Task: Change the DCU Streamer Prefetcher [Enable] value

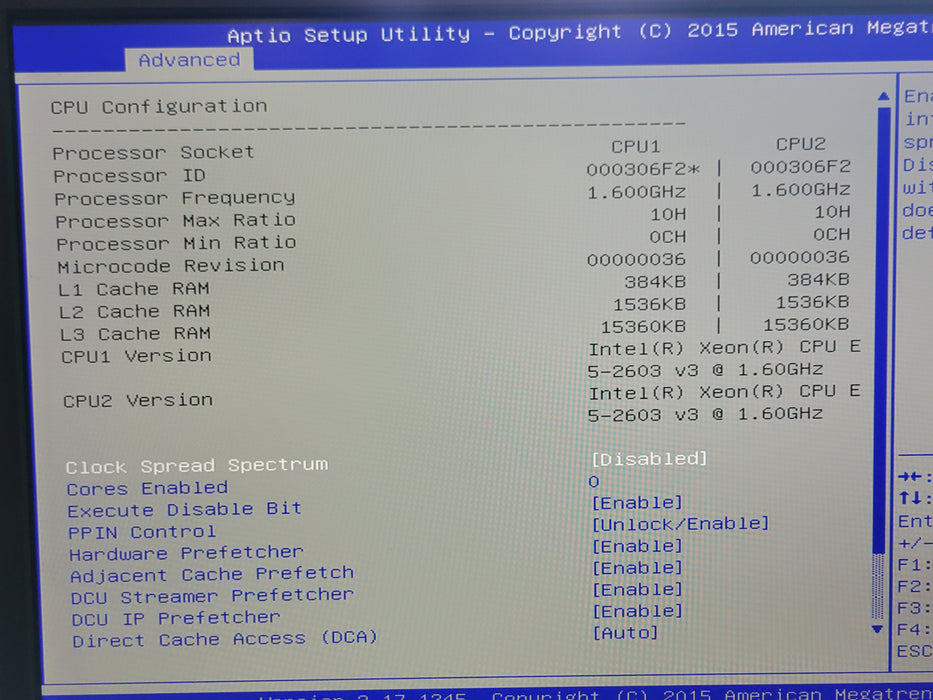Action: pyautogui.click(x=637, y=589)
